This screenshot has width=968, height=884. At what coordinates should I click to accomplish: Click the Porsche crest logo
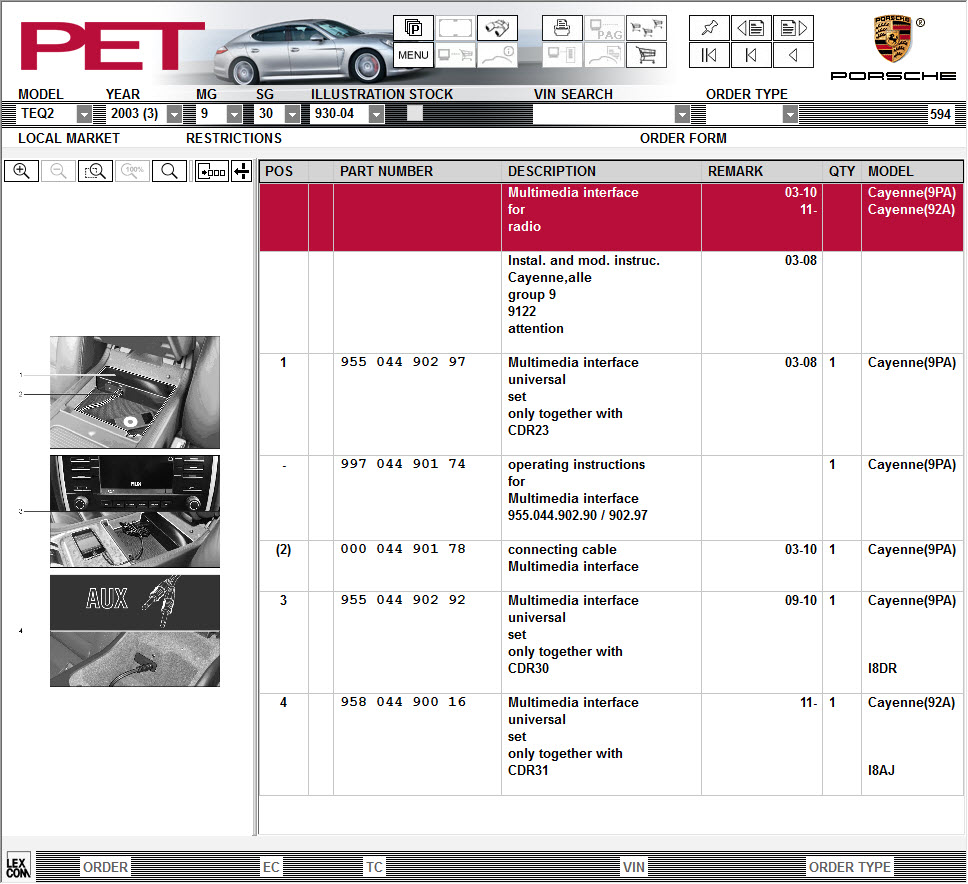point(893,38)
